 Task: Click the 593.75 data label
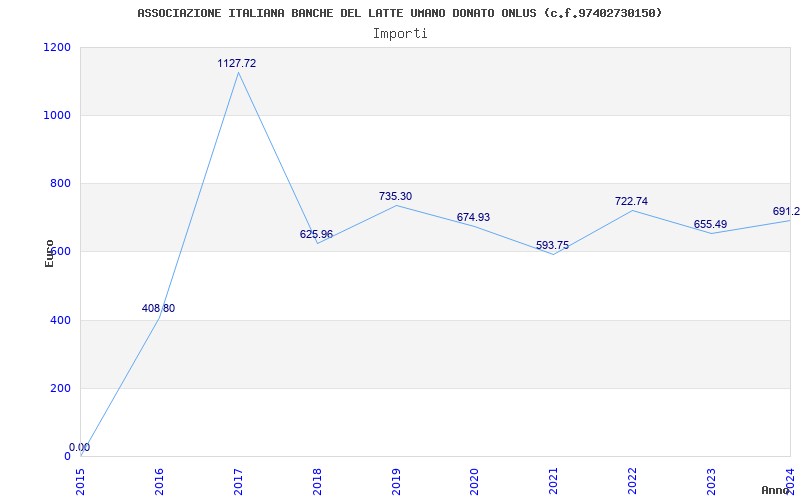click(553, 245)
